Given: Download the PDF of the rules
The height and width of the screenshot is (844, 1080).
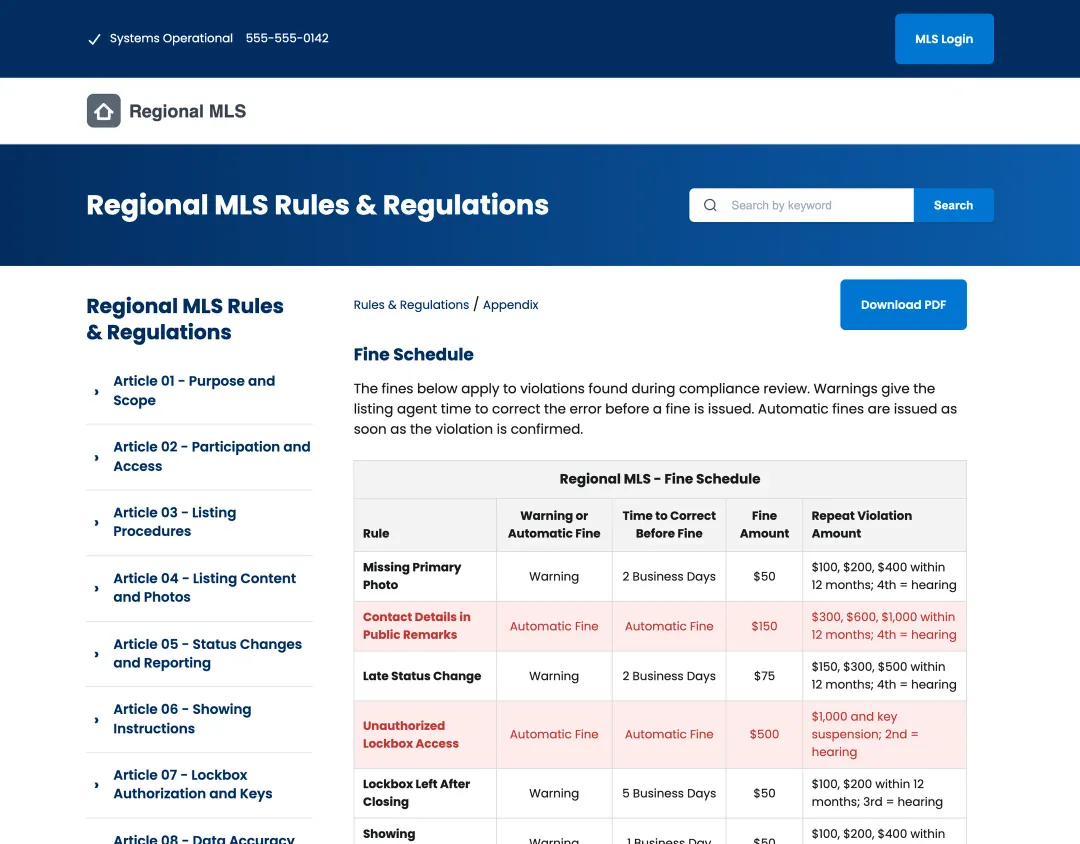Looking at the screenshot, I should 903,305.
